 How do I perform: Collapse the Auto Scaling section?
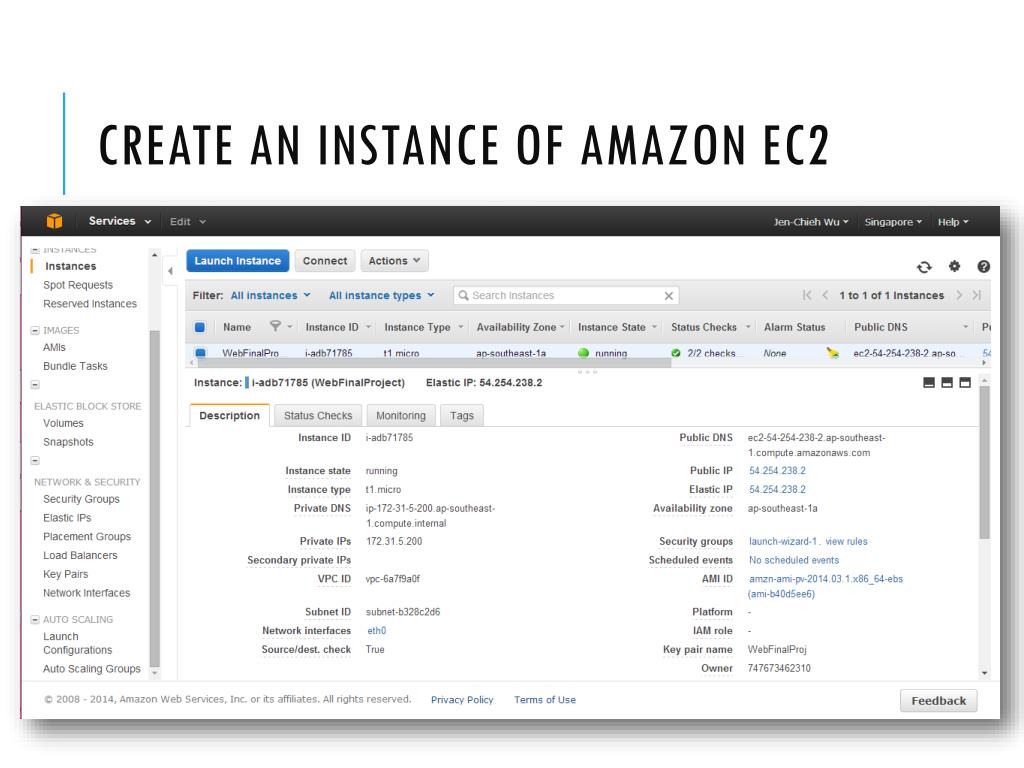tap(35, 619)
